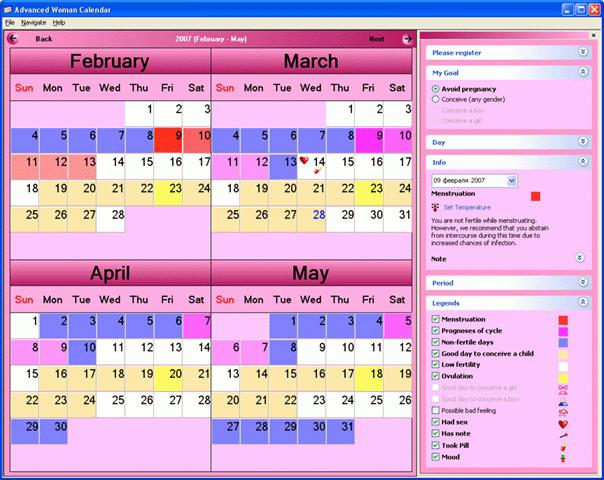Click the Had sex heart legend icon
Viewport: 604px width, 480px height.
(563, 424)
